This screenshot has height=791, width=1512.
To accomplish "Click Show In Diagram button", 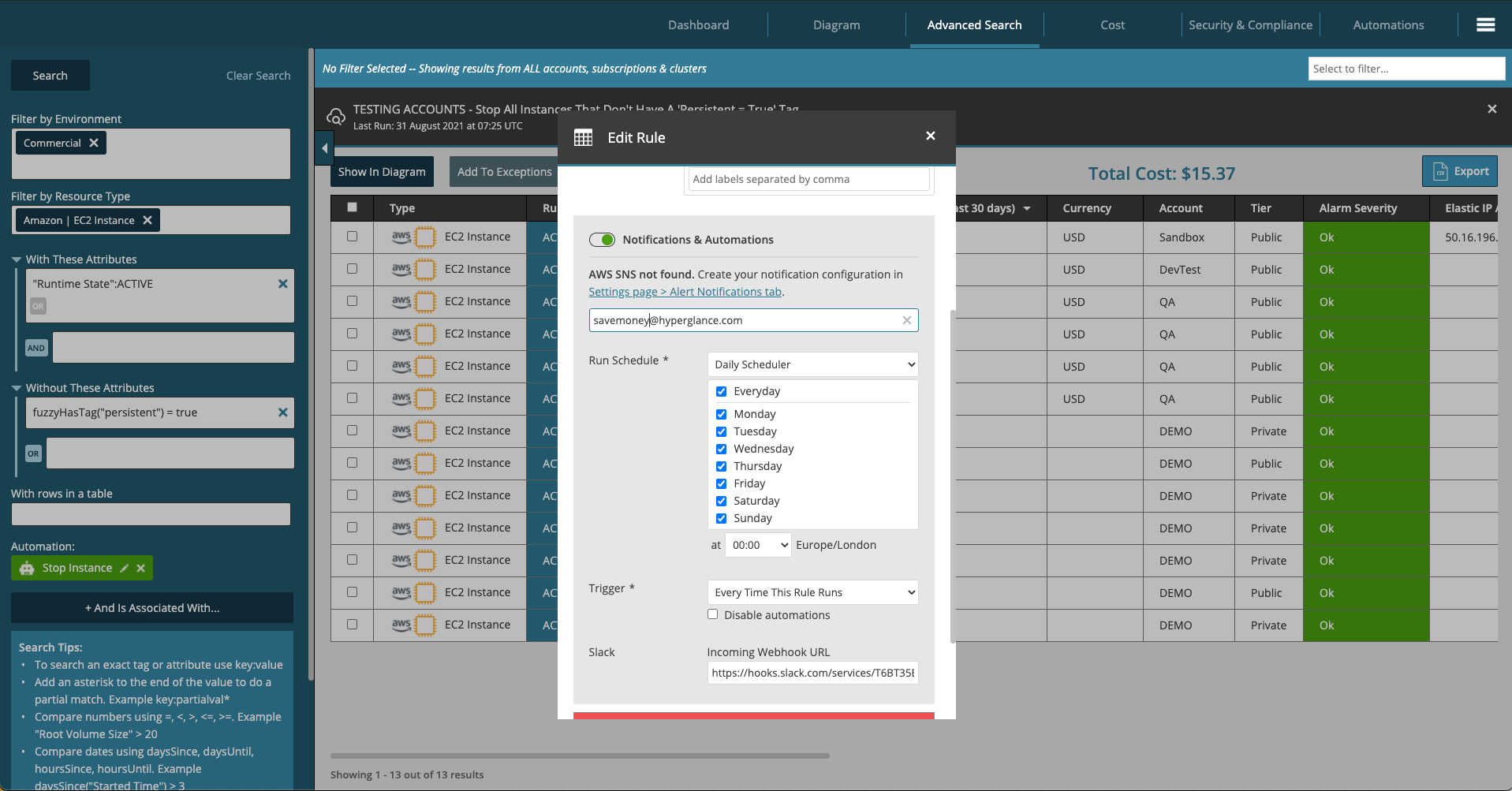I will point(382,172).
